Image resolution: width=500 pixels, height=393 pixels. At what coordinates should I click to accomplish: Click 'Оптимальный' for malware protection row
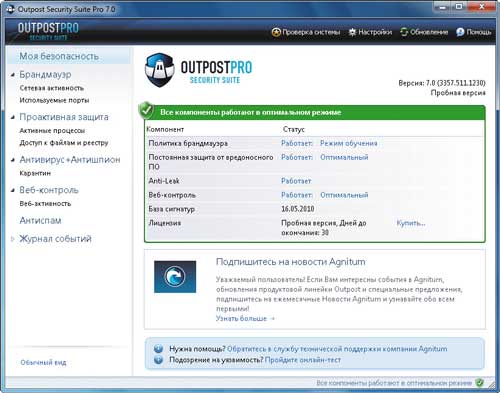point(344,157)
